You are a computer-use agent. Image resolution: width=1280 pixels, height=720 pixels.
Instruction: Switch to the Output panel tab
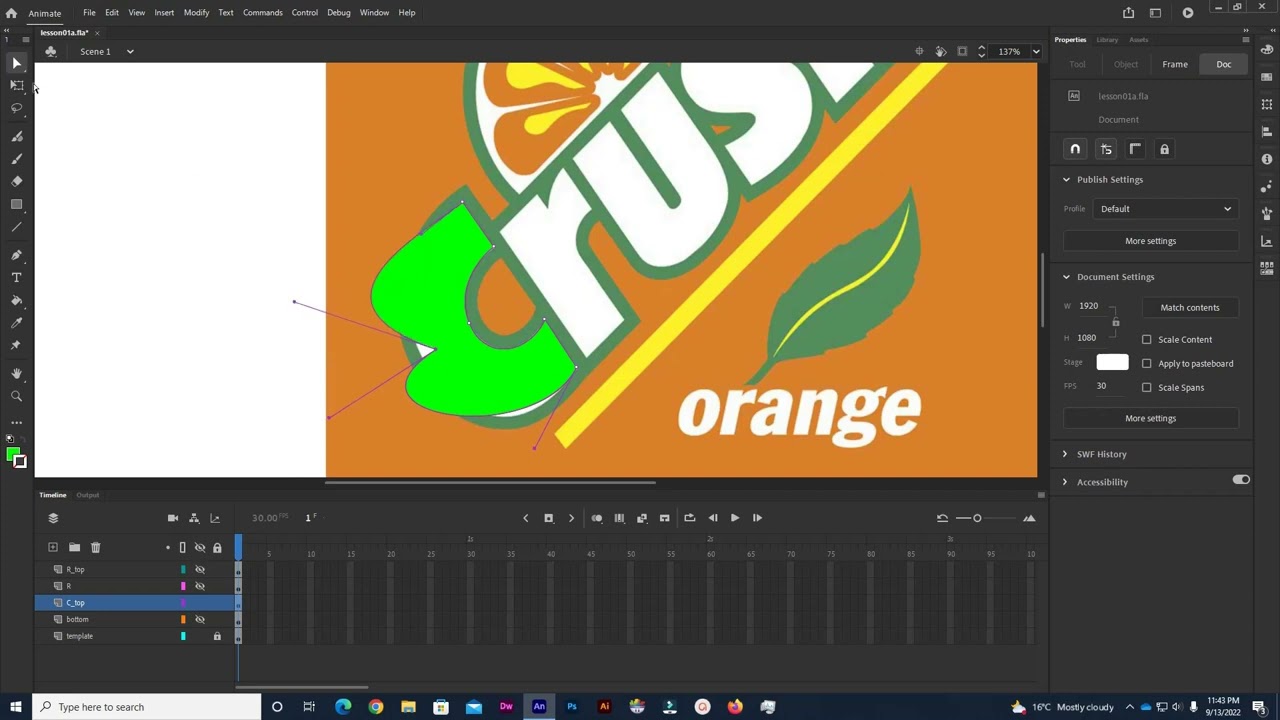pos(88,495)
